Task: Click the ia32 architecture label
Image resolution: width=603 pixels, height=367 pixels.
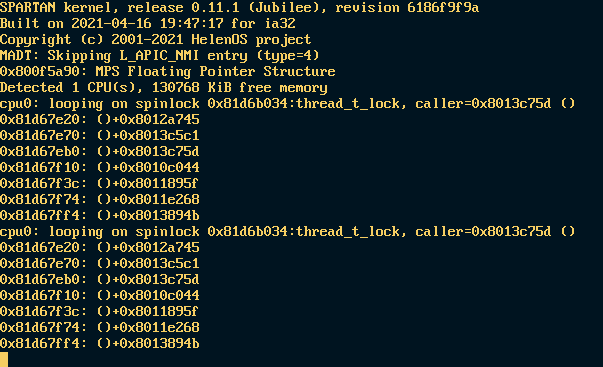Action: (280, 23)
